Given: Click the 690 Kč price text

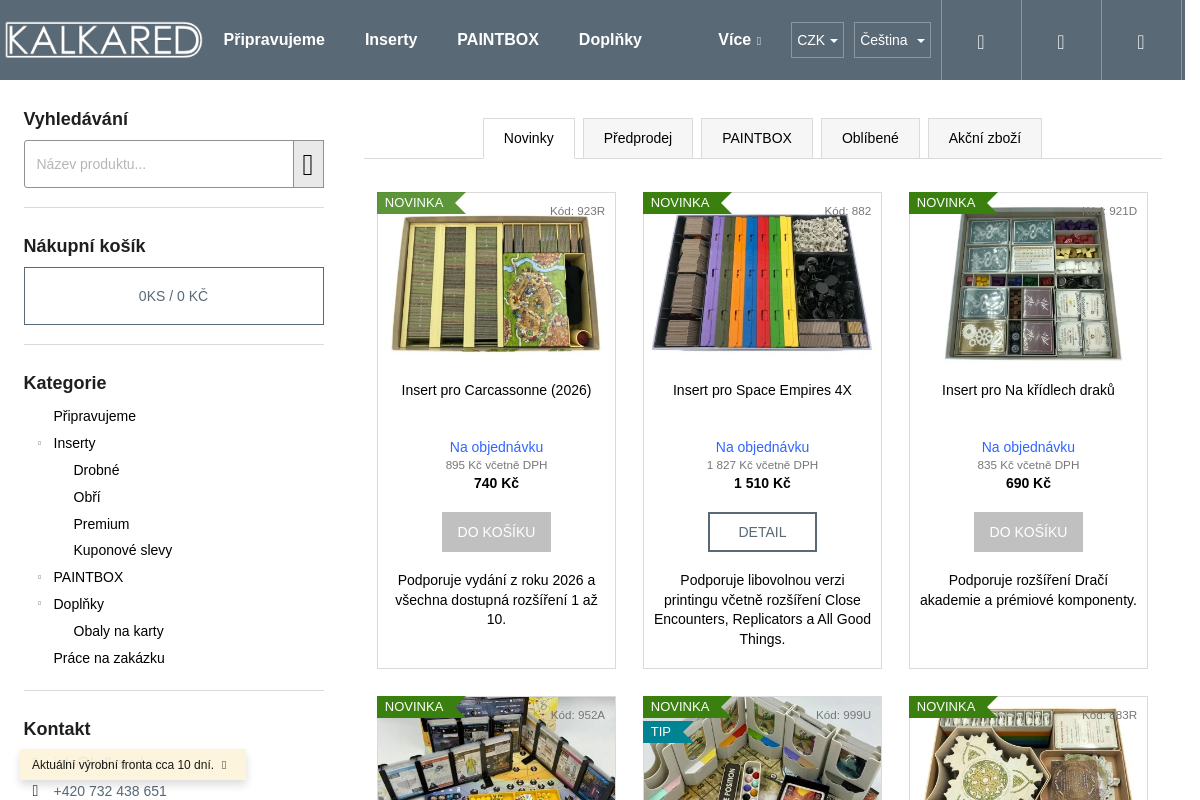Looking at the screenshot, I should click(x=1028, y=483).
